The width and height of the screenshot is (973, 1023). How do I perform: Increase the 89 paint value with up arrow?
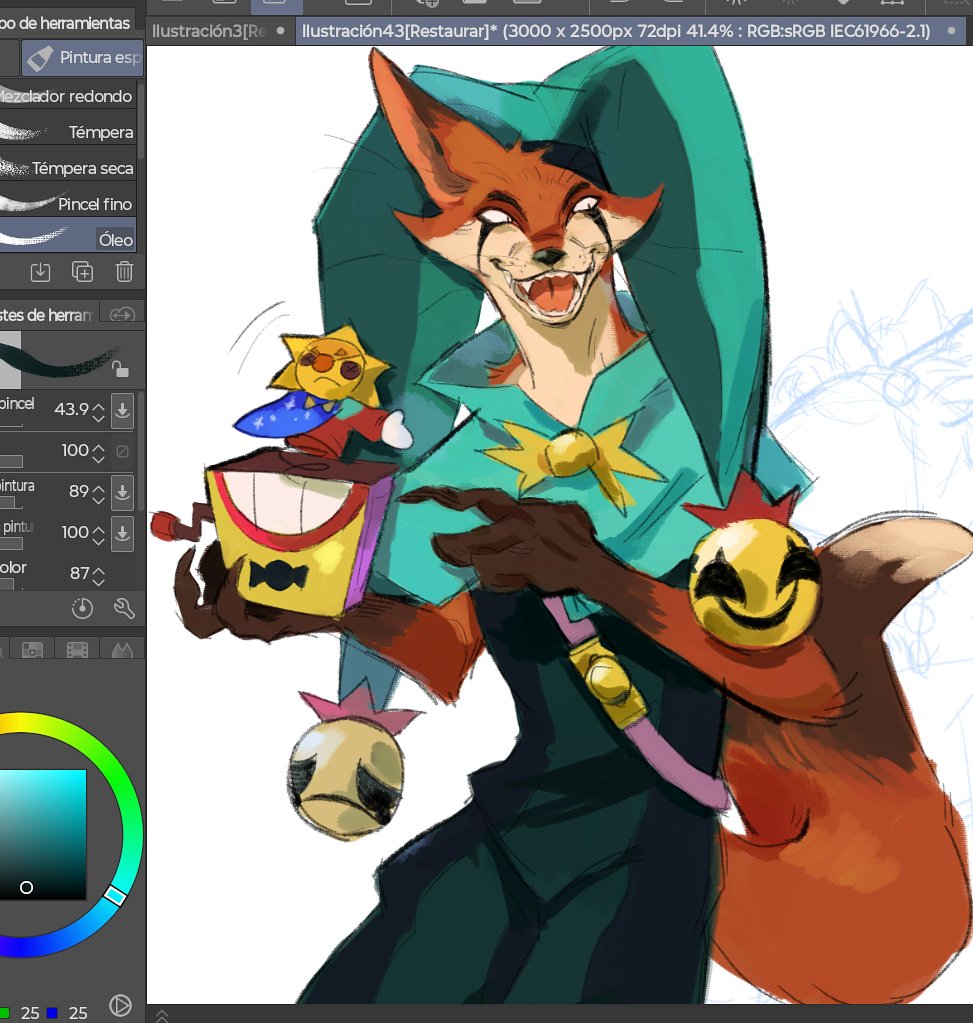click(x=98, y=487)
